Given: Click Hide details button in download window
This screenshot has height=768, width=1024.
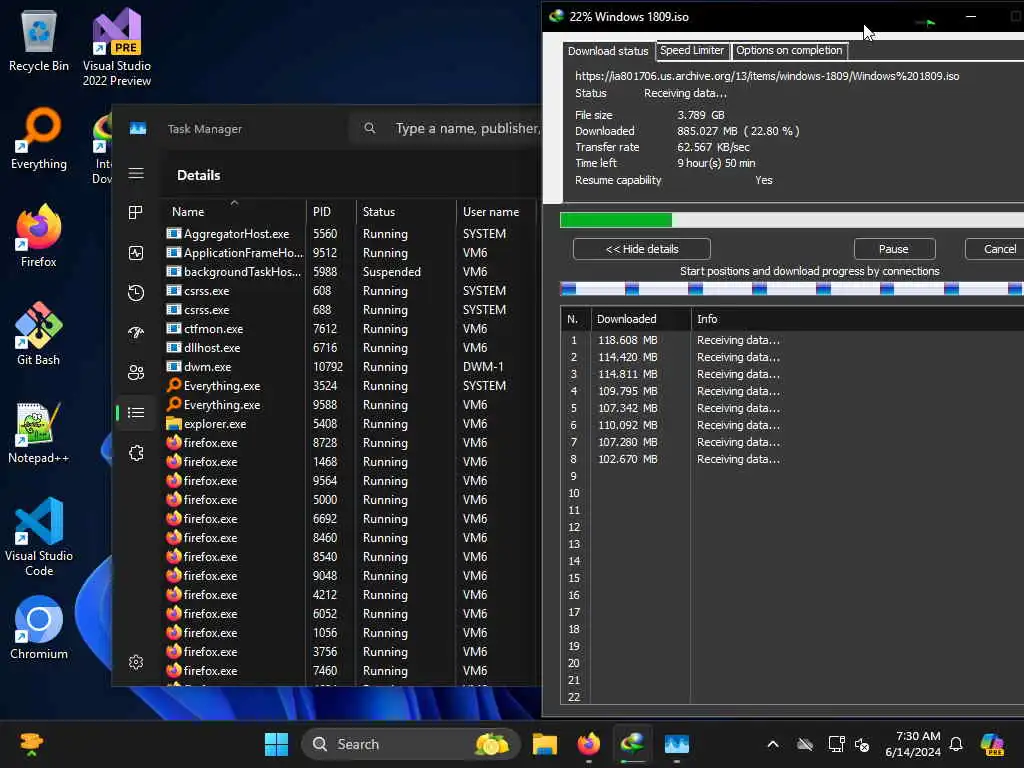Looking at the screenshot, I should [642, 249].
